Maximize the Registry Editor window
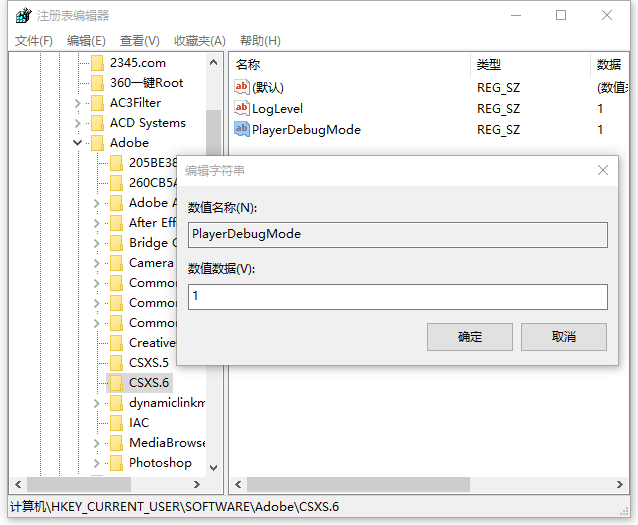 pyautogui.click(x=561, y=15)
